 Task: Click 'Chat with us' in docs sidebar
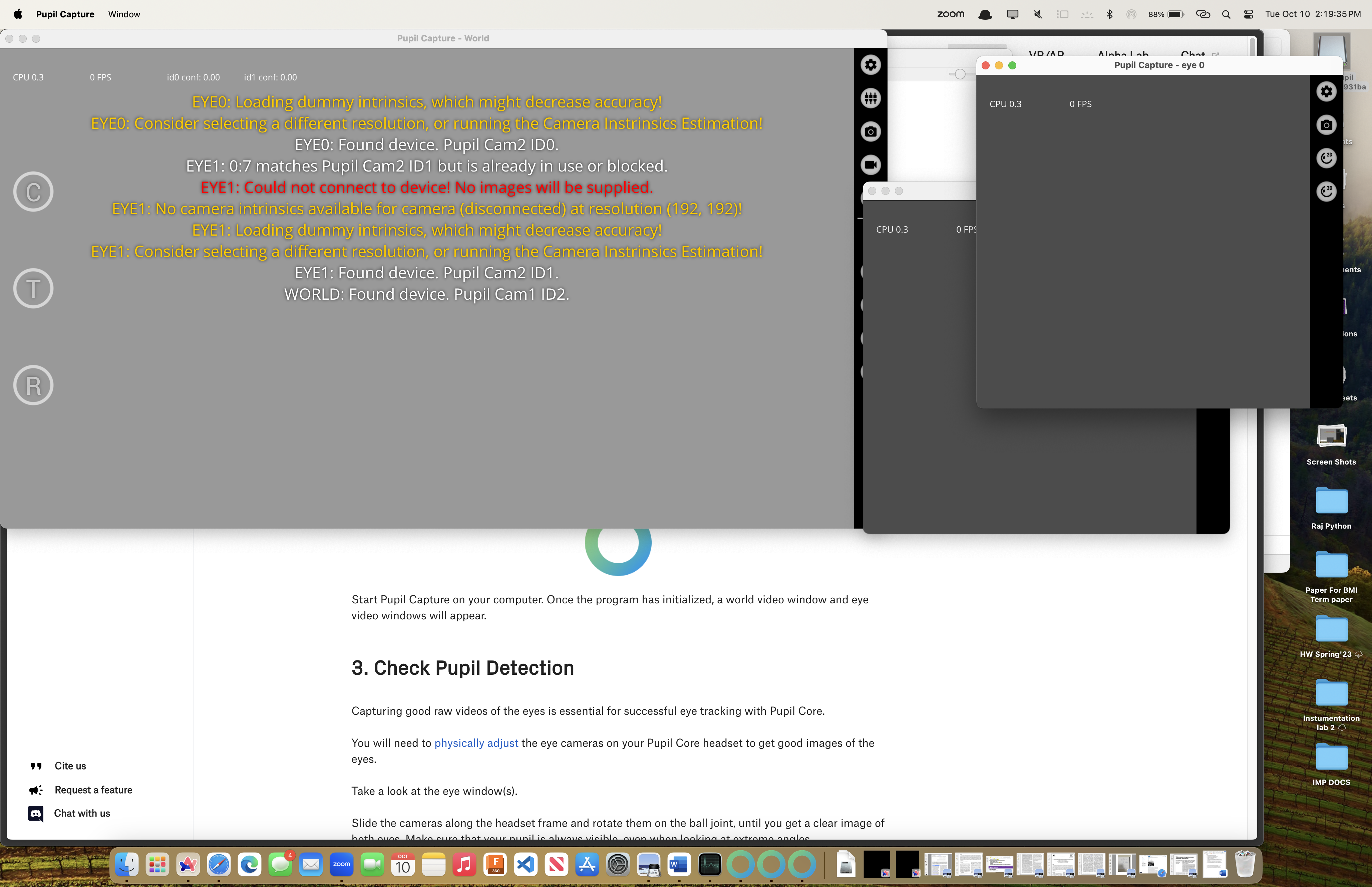[x=82, y=813]
